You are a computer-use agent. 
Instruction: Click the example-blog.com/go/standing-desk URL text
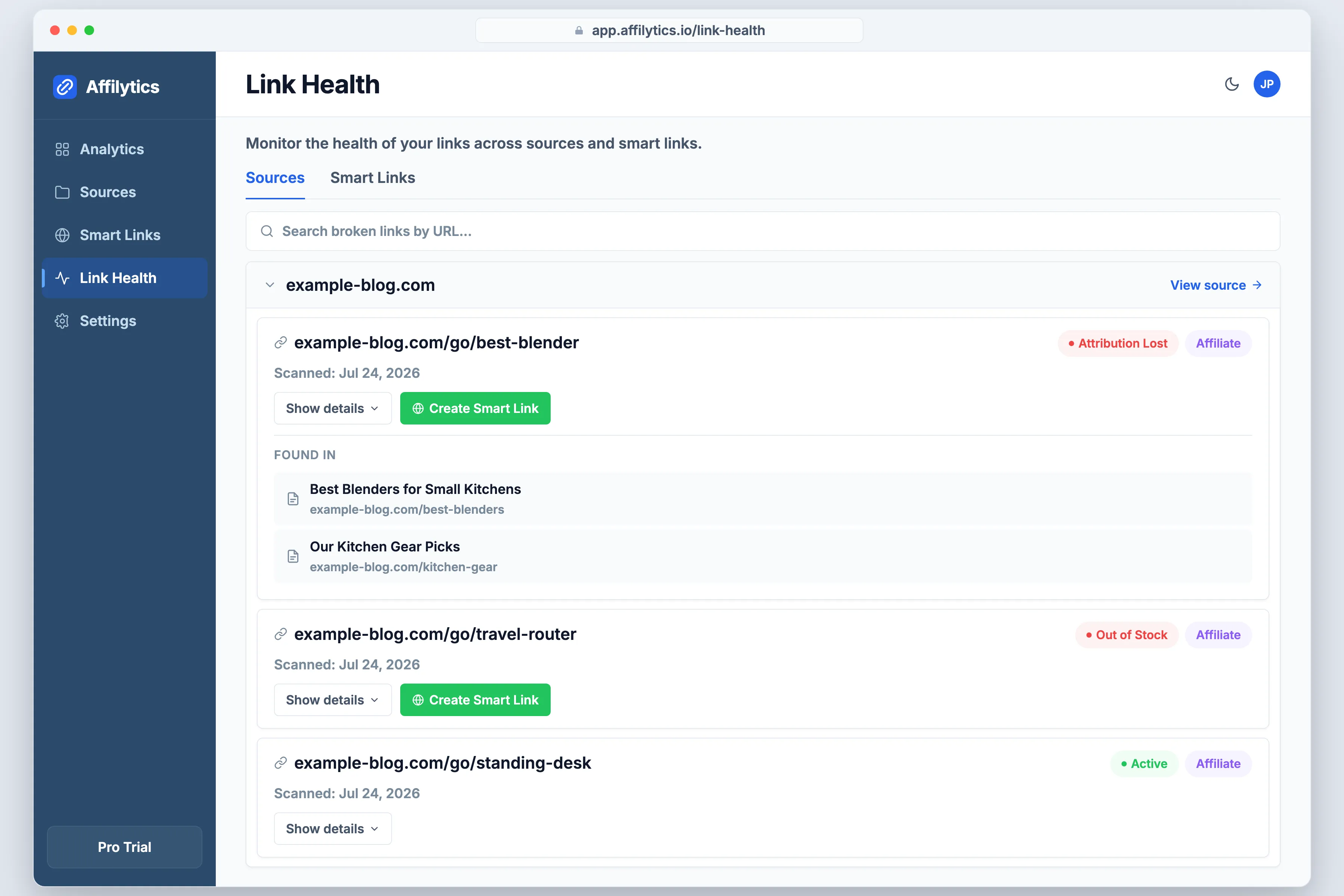pyautogui.click(x=442, y=763)
